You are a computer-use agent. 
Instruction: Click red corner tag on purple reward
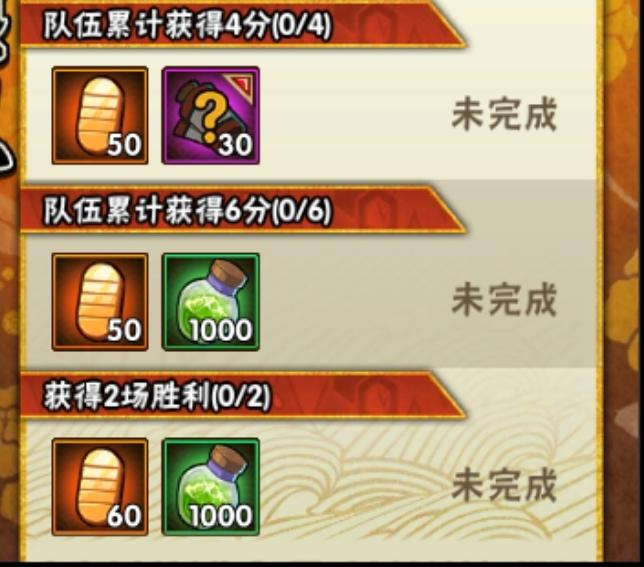pyautogui.click(x=240, y=83)
